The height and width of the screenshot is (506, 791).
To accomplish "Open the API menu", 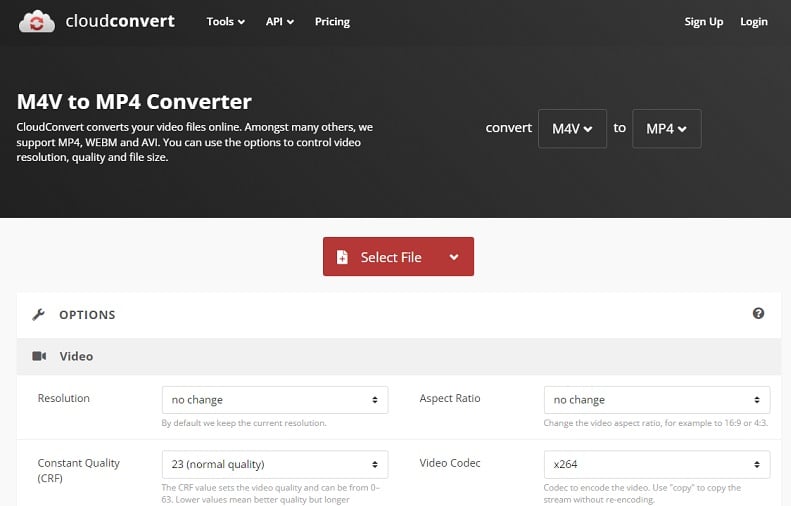I will 279,22.
